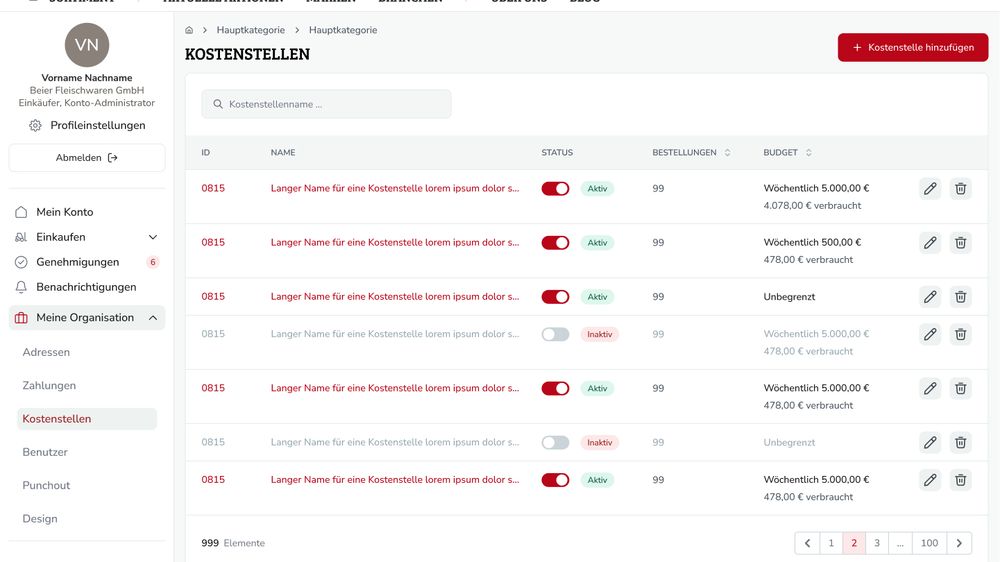Jump to page 100 in pagination

click(x=929, y=543)
